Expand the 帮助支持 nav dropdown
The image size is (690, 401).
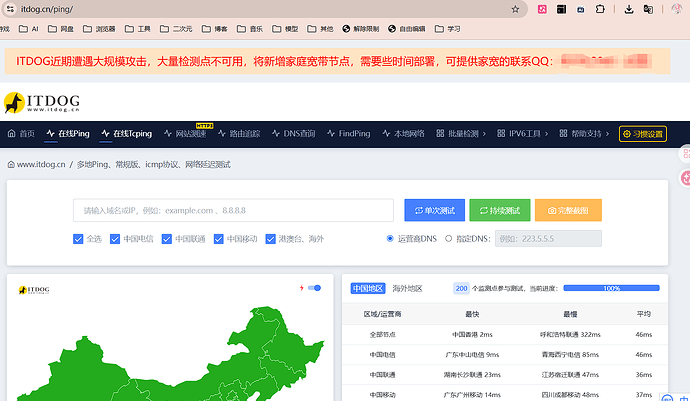[x=584, y=134]
